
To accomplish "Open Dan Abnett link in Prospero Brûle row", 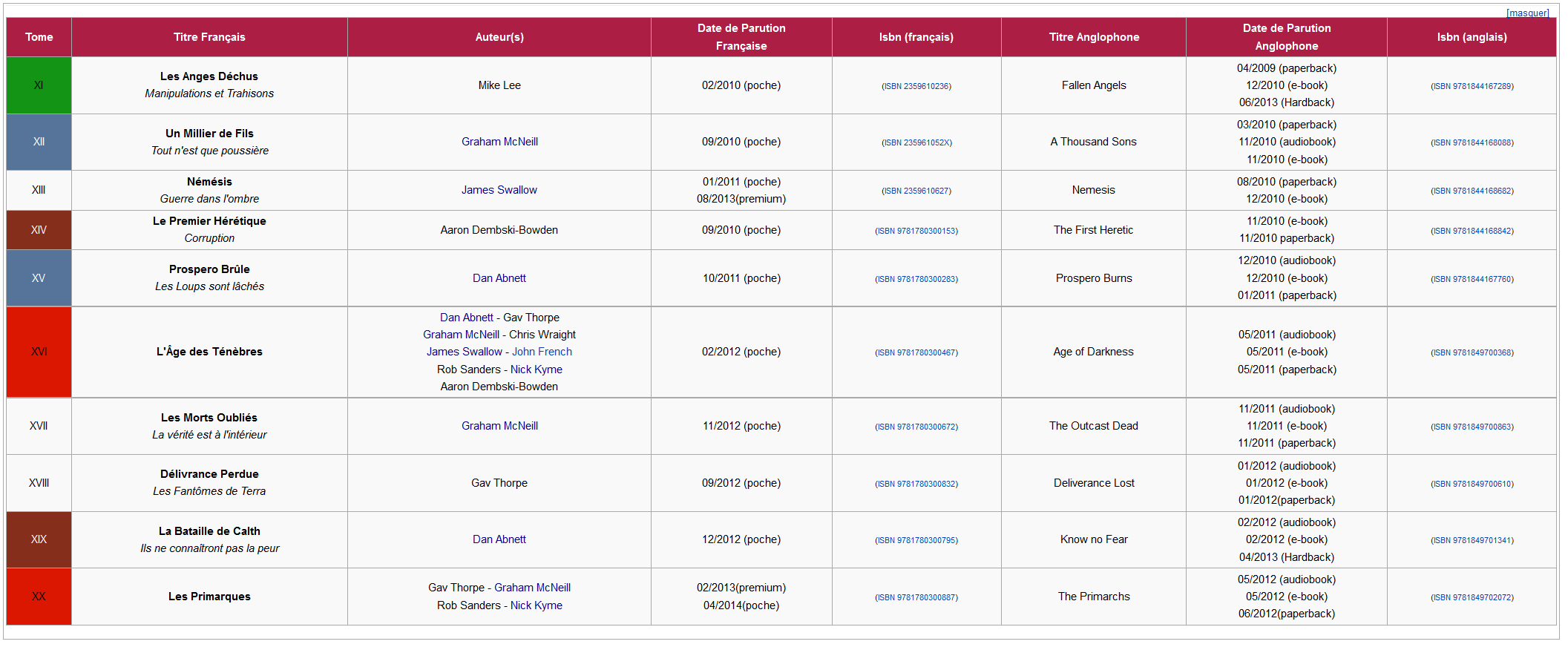I will pos(499,278).
